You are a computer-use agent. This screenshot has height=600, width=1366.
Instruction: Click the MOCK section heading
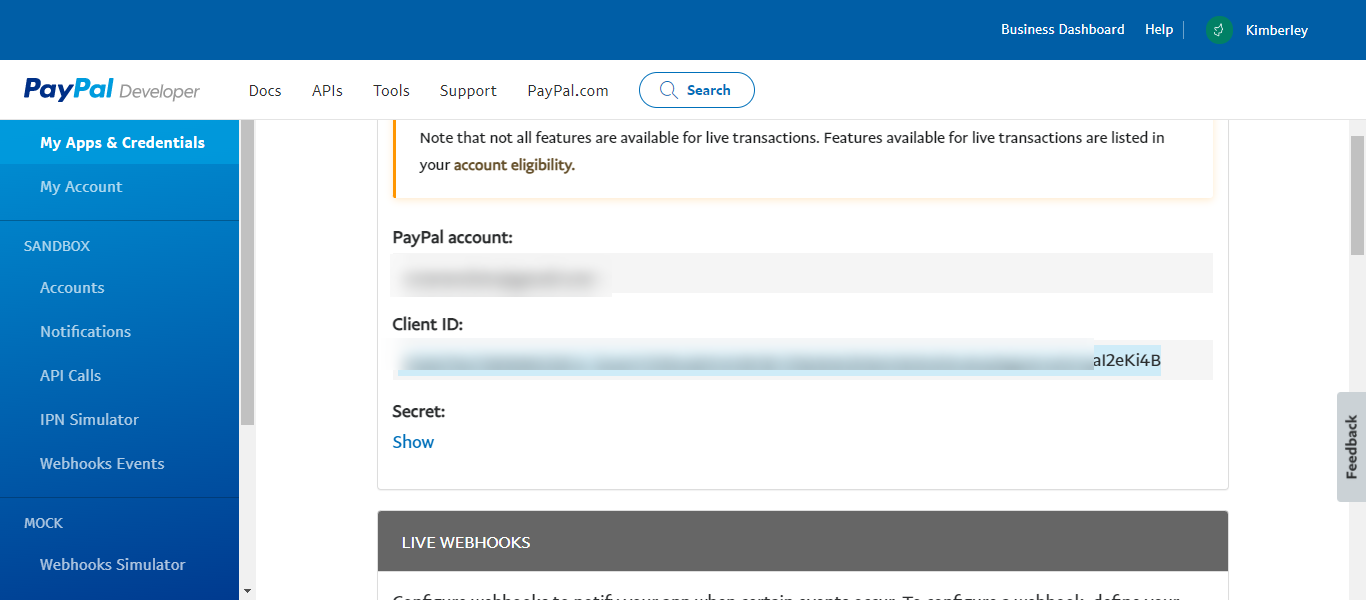tap(43, 523)
